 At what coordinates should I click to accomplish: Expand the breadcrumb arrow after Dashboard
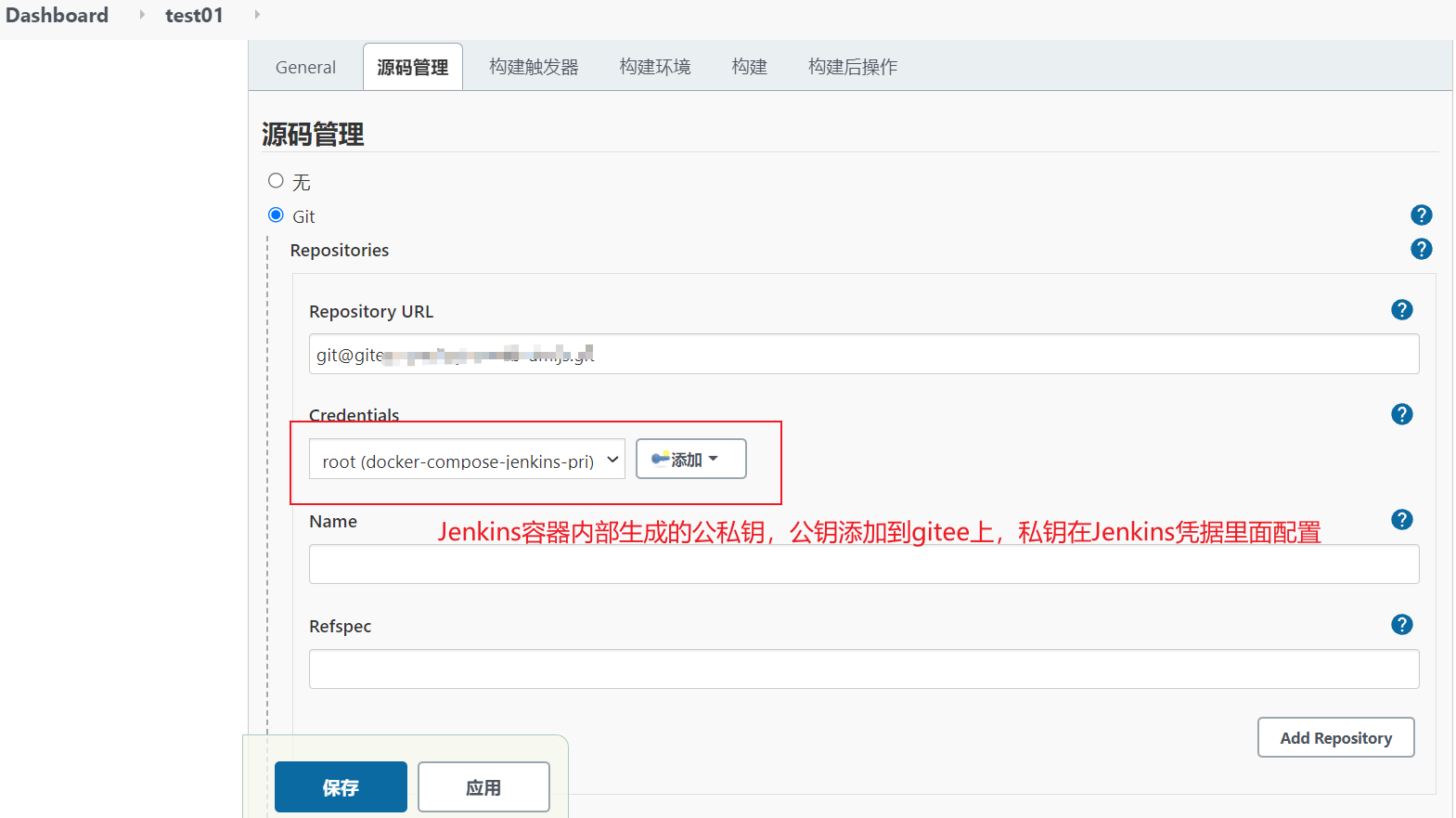point(142,15)
